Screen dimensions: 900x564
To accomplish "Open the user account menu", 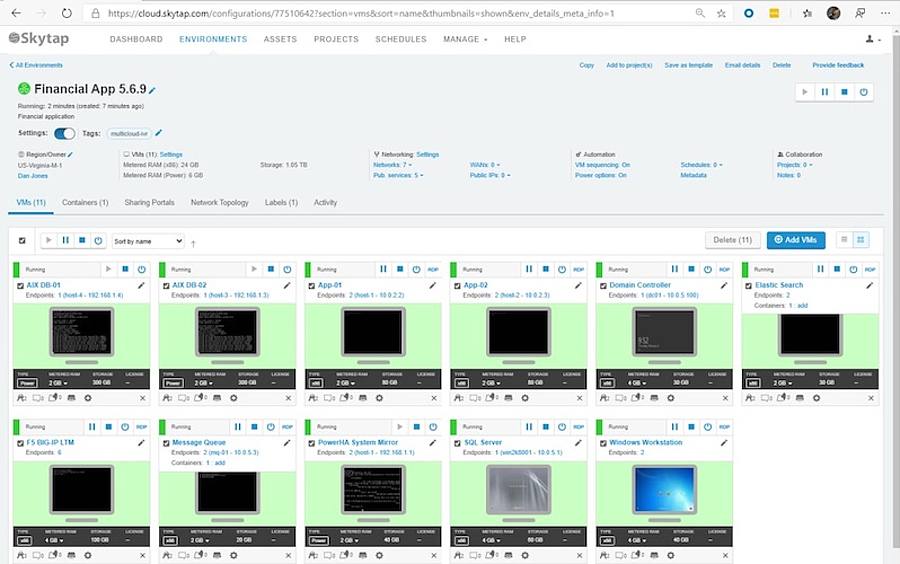I will pos(873,39).
